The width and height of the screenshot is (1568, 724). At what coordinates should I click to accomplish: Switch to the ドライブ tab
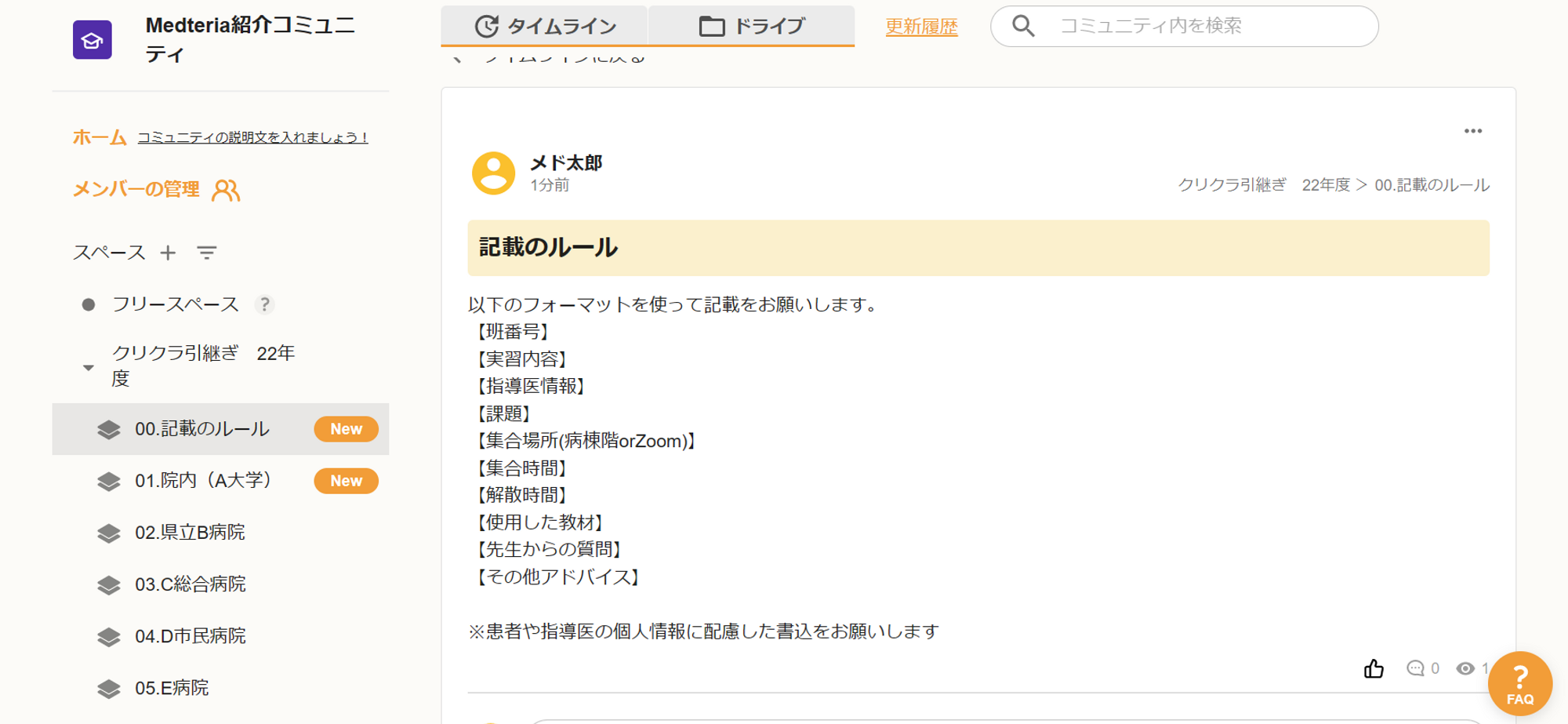tap(751, 26)
